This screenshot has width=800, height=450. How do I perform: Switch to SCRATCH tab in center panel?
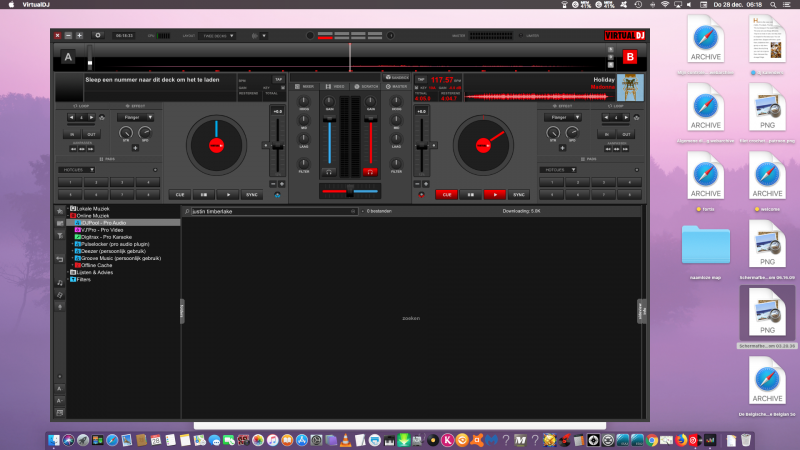(x=366, y=87)
